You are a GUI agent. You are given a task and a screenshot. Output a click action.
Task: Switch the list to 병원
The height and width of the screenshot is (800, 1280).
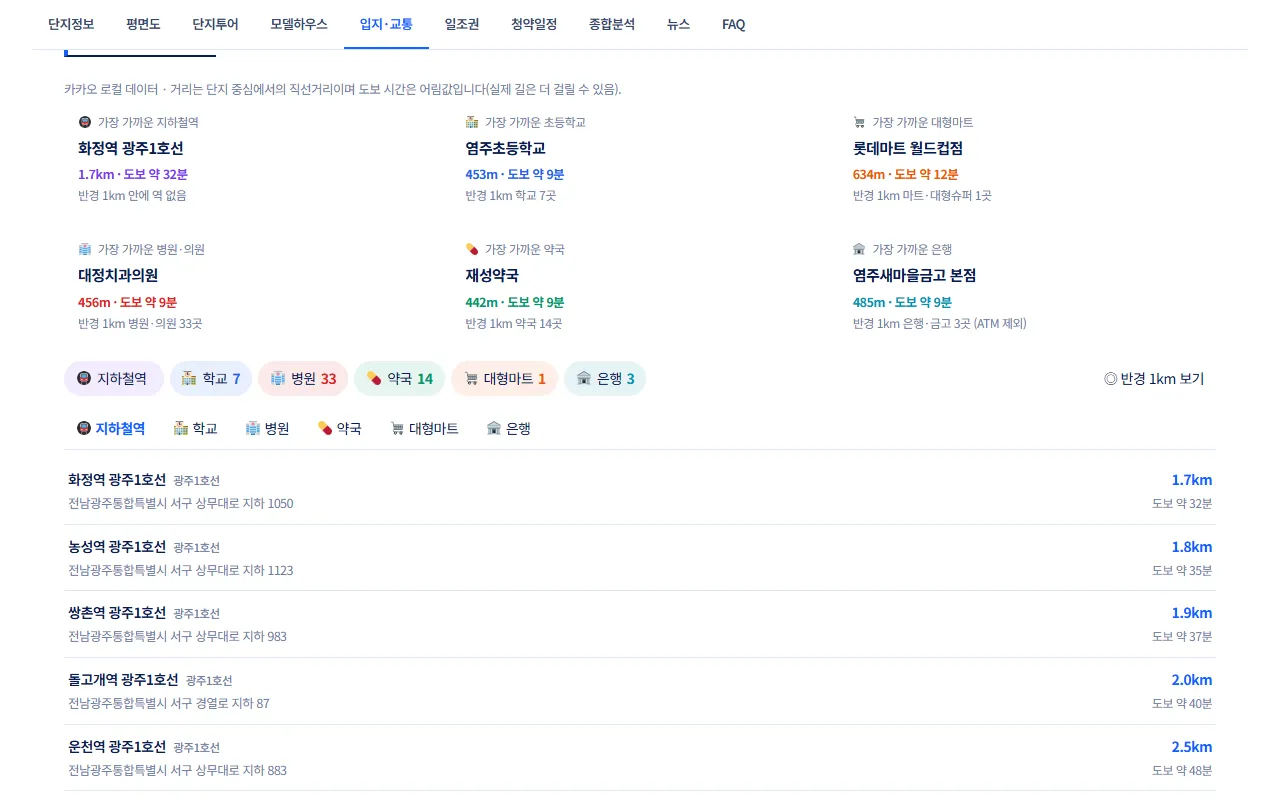pyautogui.click(x=267, y=429)
